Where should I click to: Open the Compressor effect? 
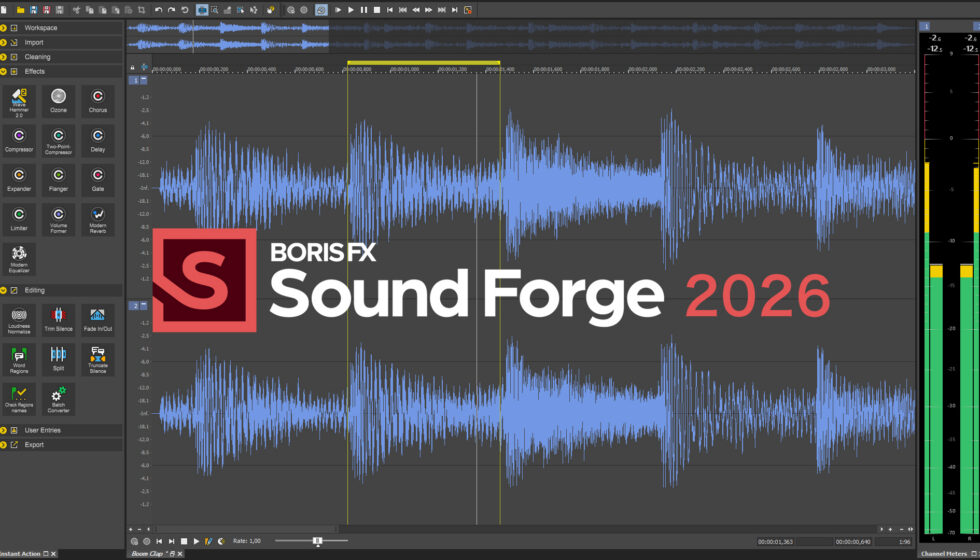point(19,141)
